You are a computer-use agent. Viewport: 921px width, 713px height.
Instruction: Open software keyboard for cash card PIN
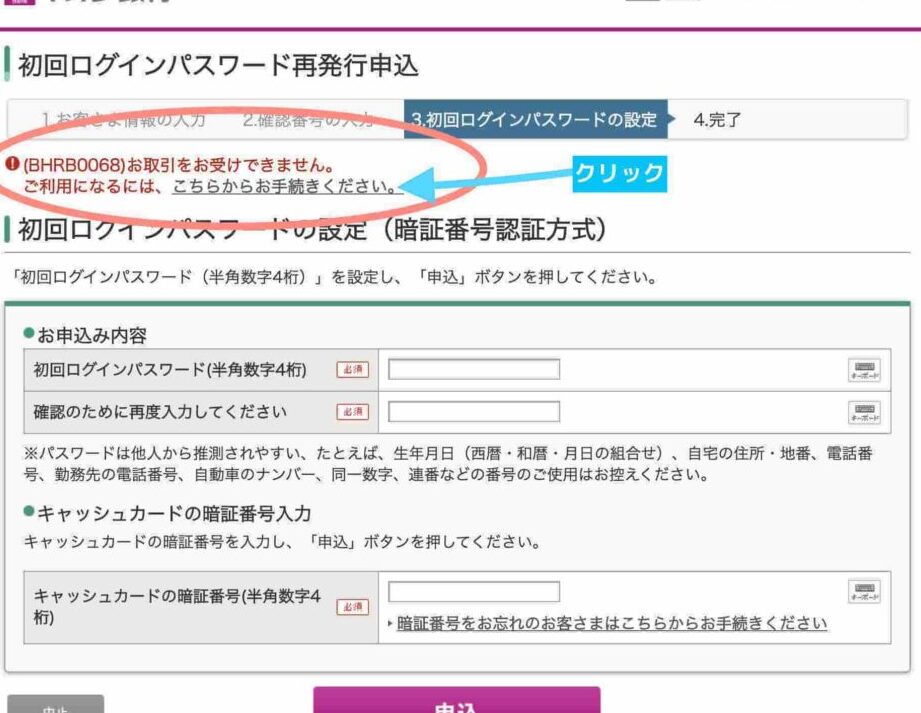(864, 591)
